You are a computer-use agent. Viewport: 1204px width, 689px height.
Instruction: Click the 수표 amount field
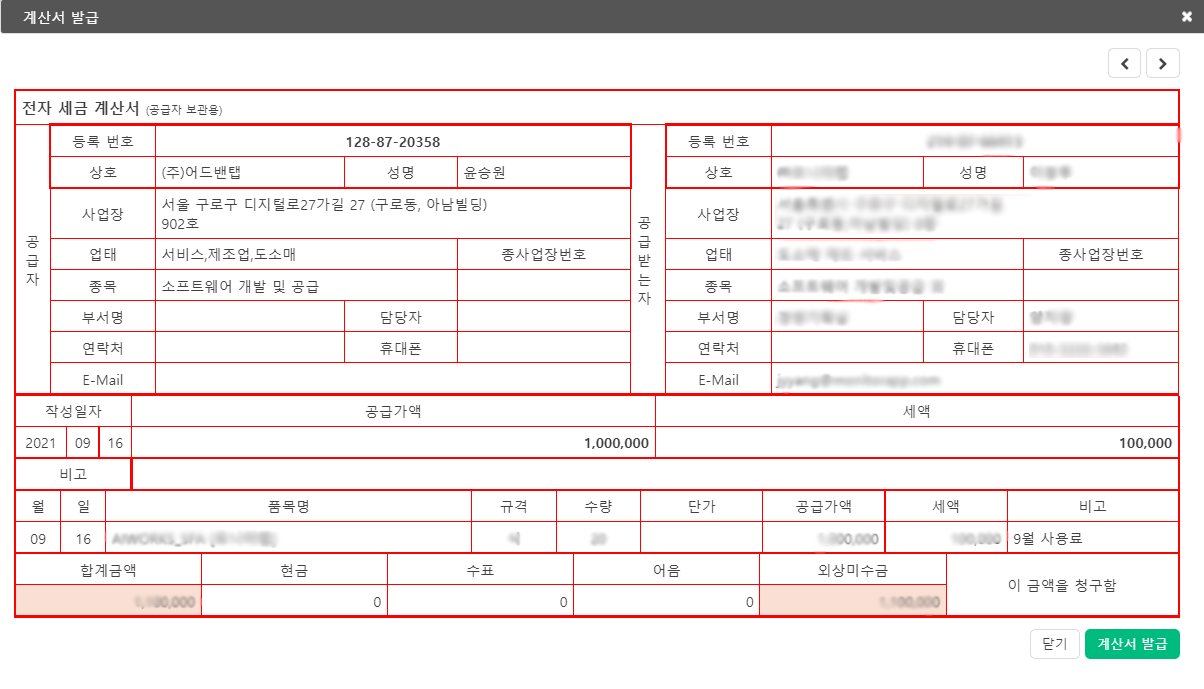[x=480, y=602]
